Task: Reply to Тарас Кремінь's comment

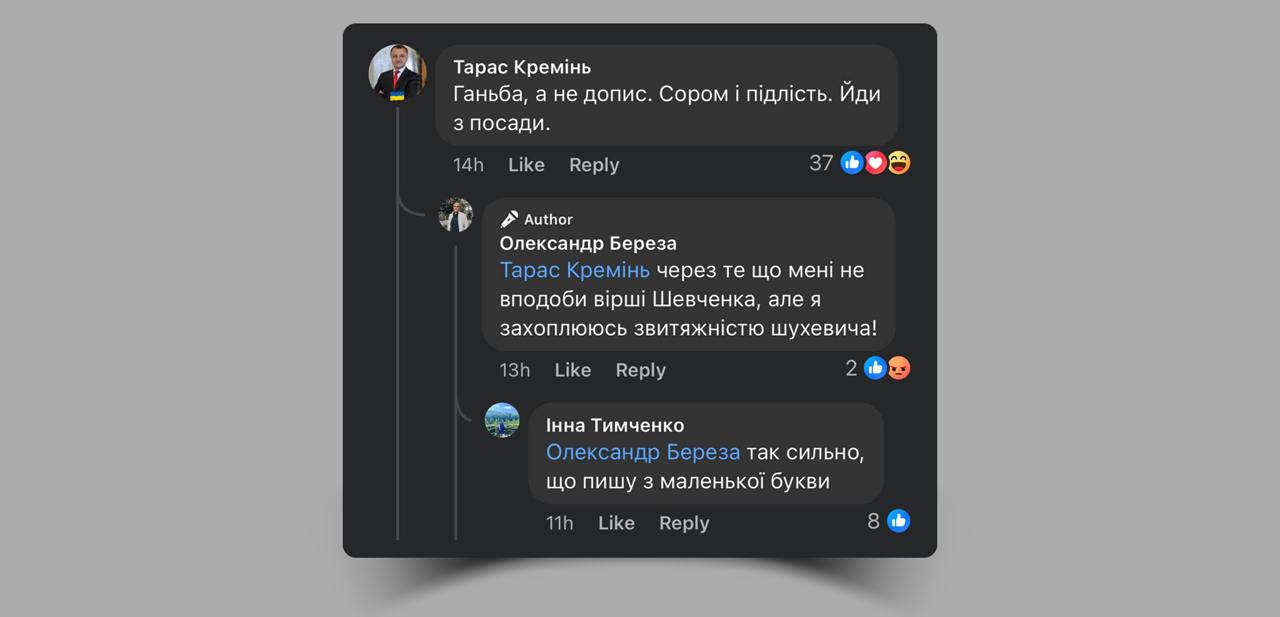Action: [594, 165]
